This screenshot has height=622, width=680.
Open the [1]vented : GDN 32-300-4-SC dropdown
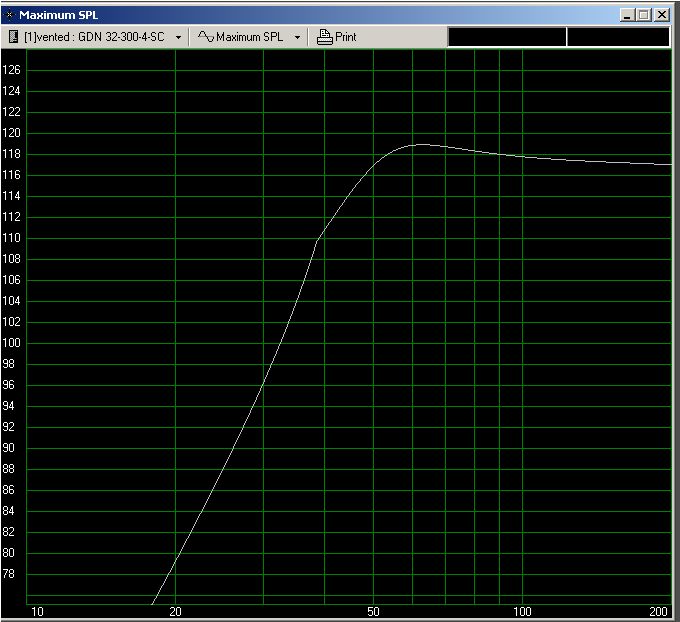[178, 37]
